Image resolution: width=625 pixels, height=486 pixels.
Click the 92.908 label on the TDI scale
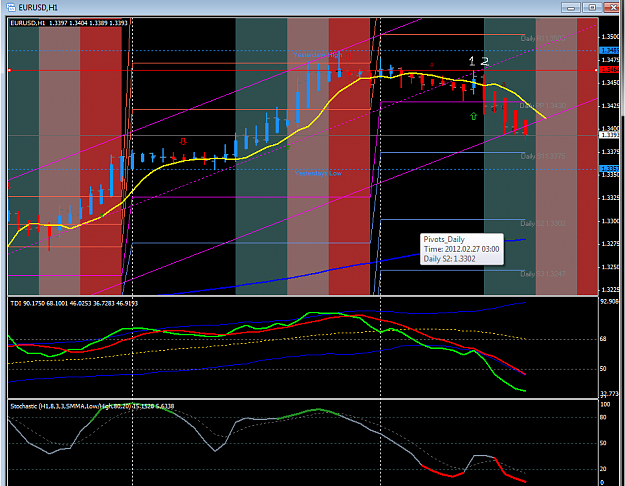point(609,301)
